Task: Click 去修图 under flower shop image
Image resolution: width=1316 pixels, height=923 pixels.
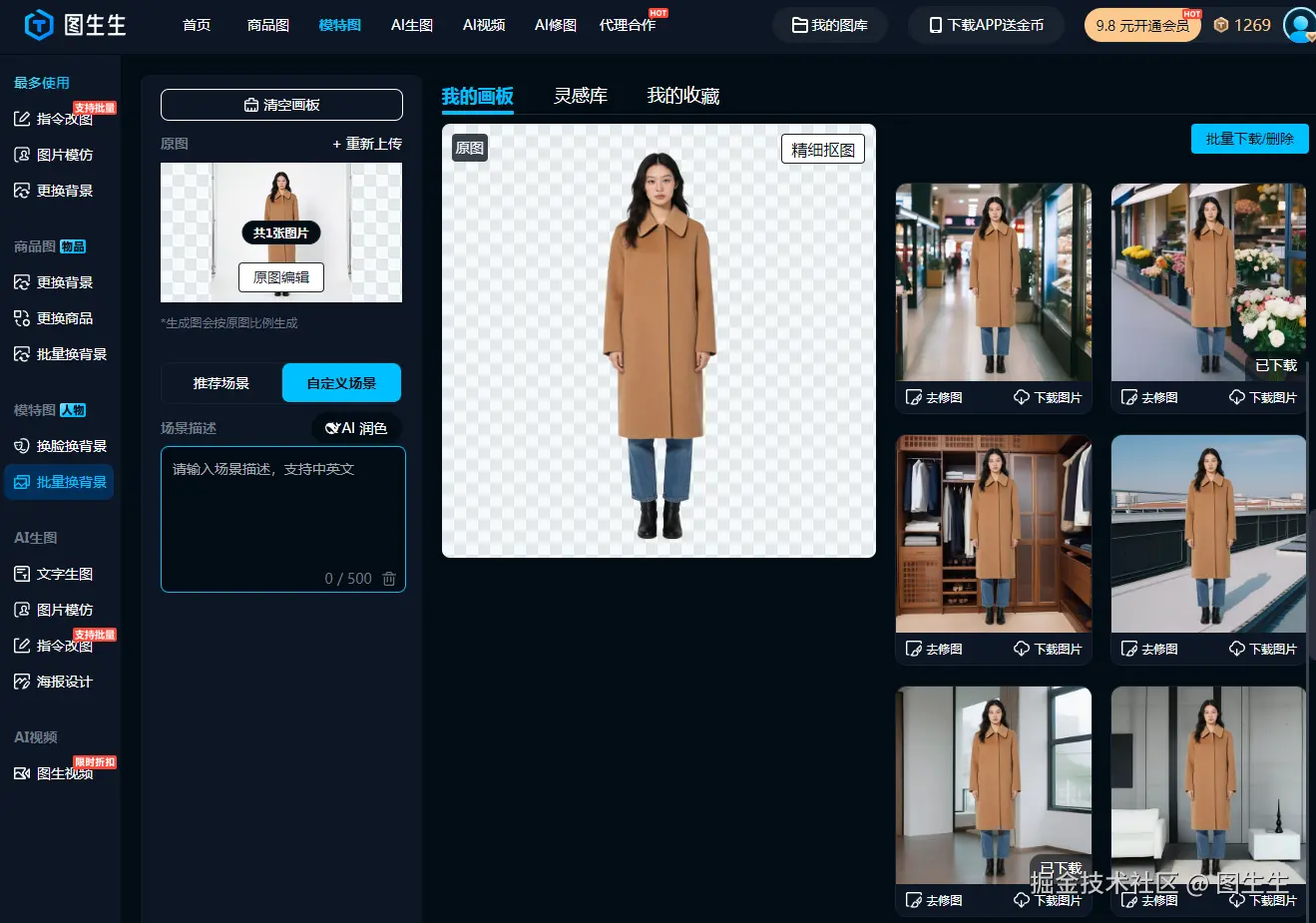Action: (1149, 397)
